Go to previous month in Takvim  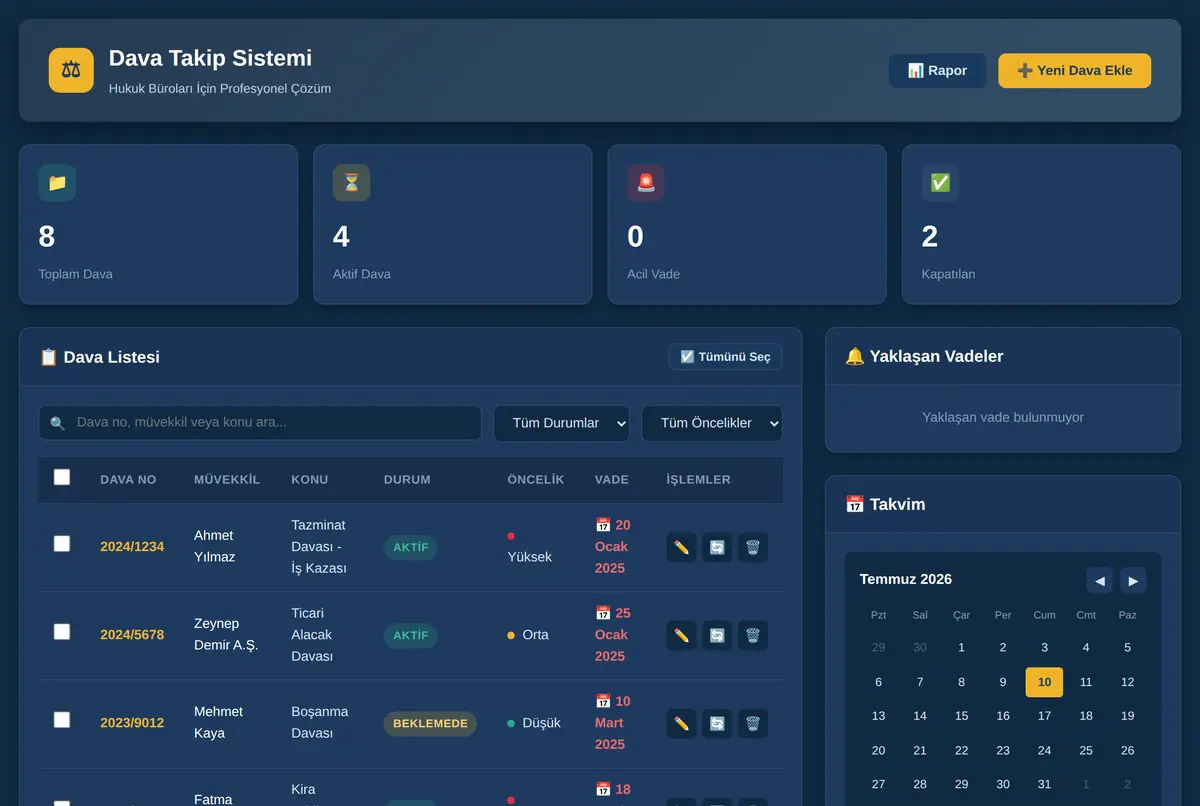pyautogui.click(x=1100, y=580)
